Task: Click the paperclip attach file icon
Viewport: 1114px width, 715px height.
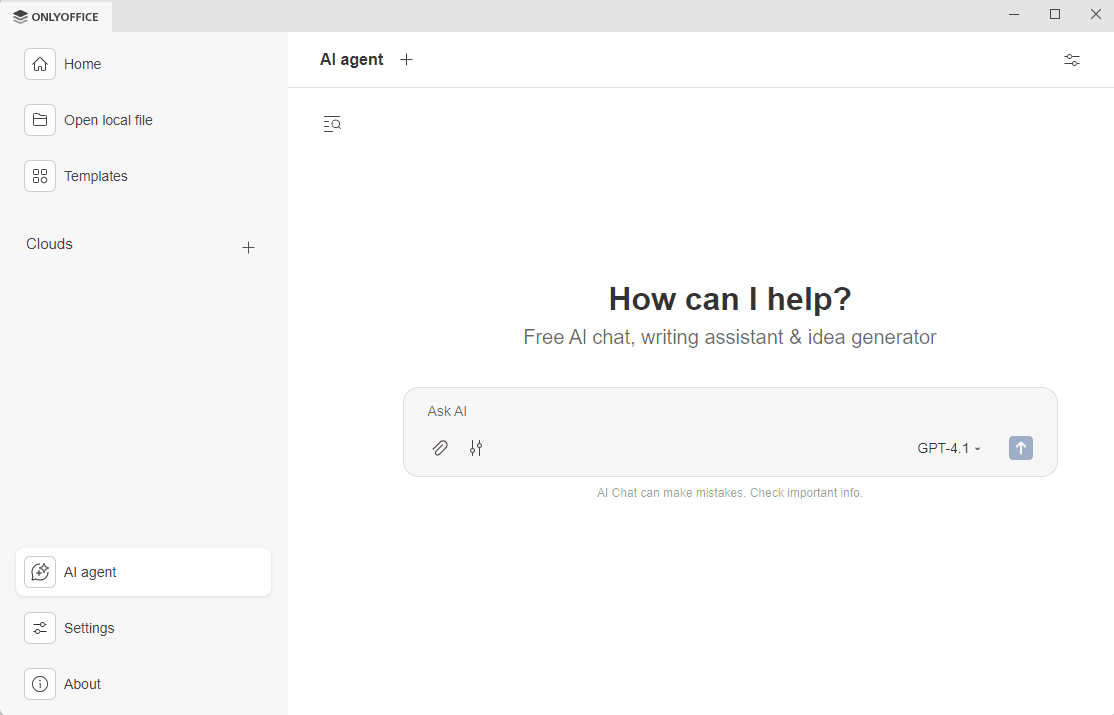Action: (440, 448)
